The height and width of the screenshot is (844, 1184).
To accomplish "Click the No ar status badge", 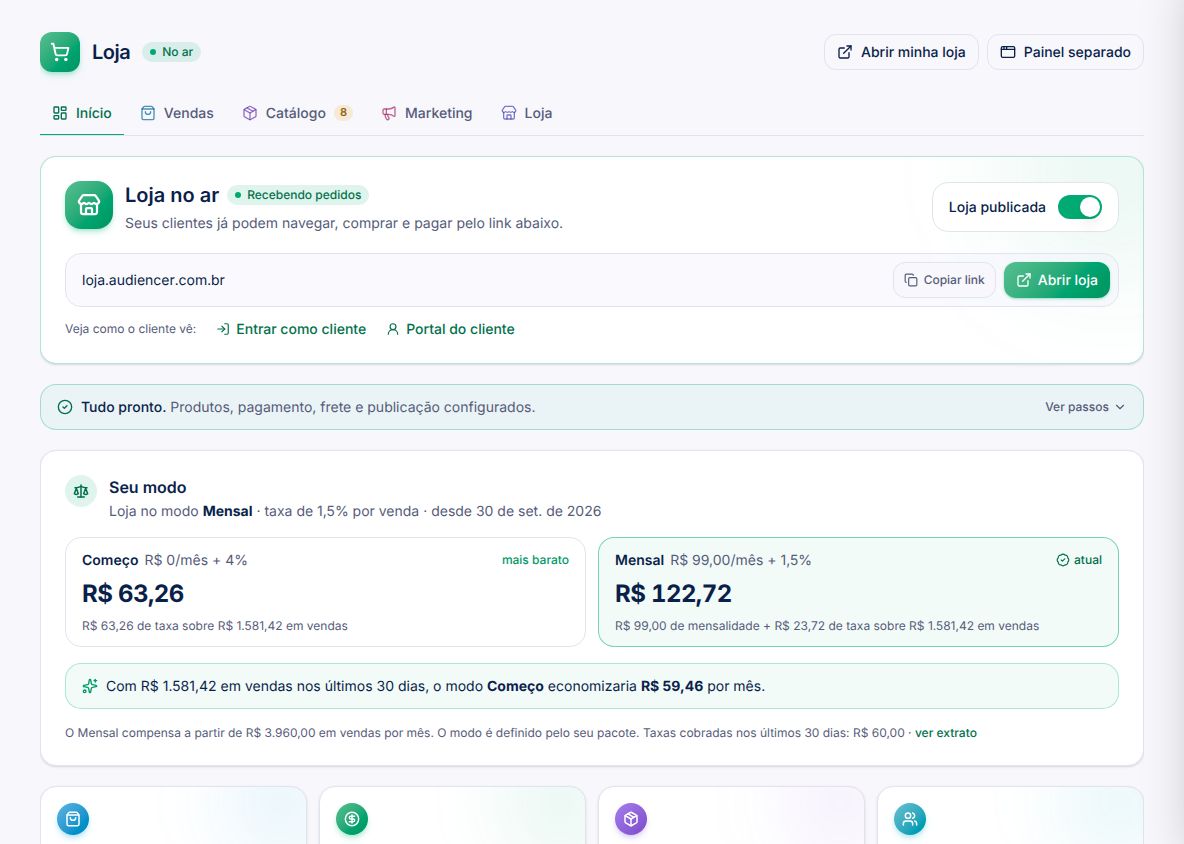I will 171,52.
